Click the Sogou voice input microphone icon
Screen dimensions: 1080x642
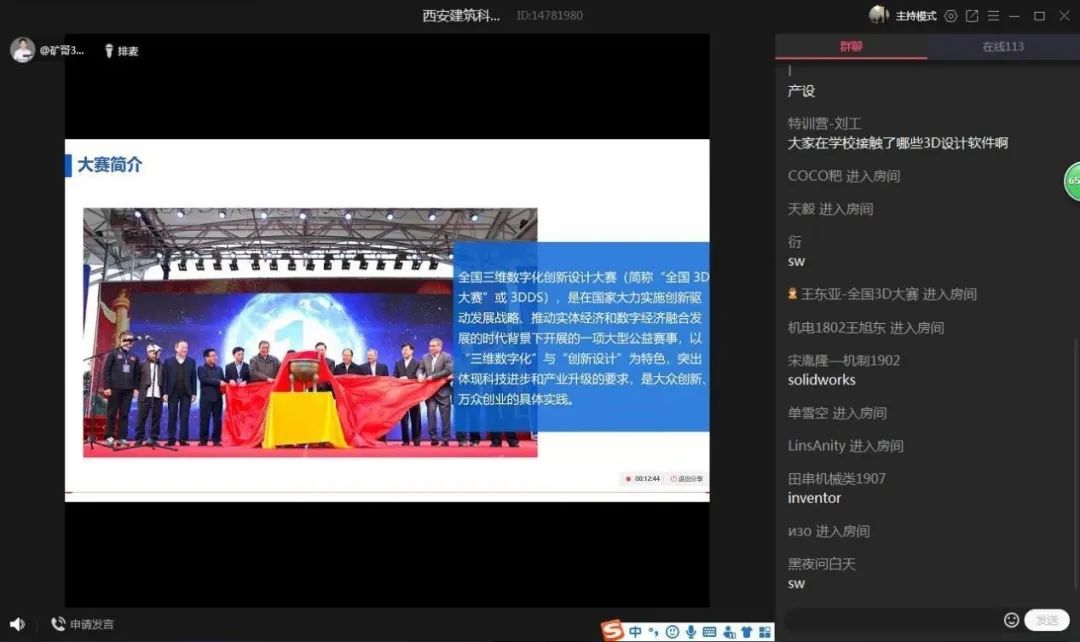691,631
